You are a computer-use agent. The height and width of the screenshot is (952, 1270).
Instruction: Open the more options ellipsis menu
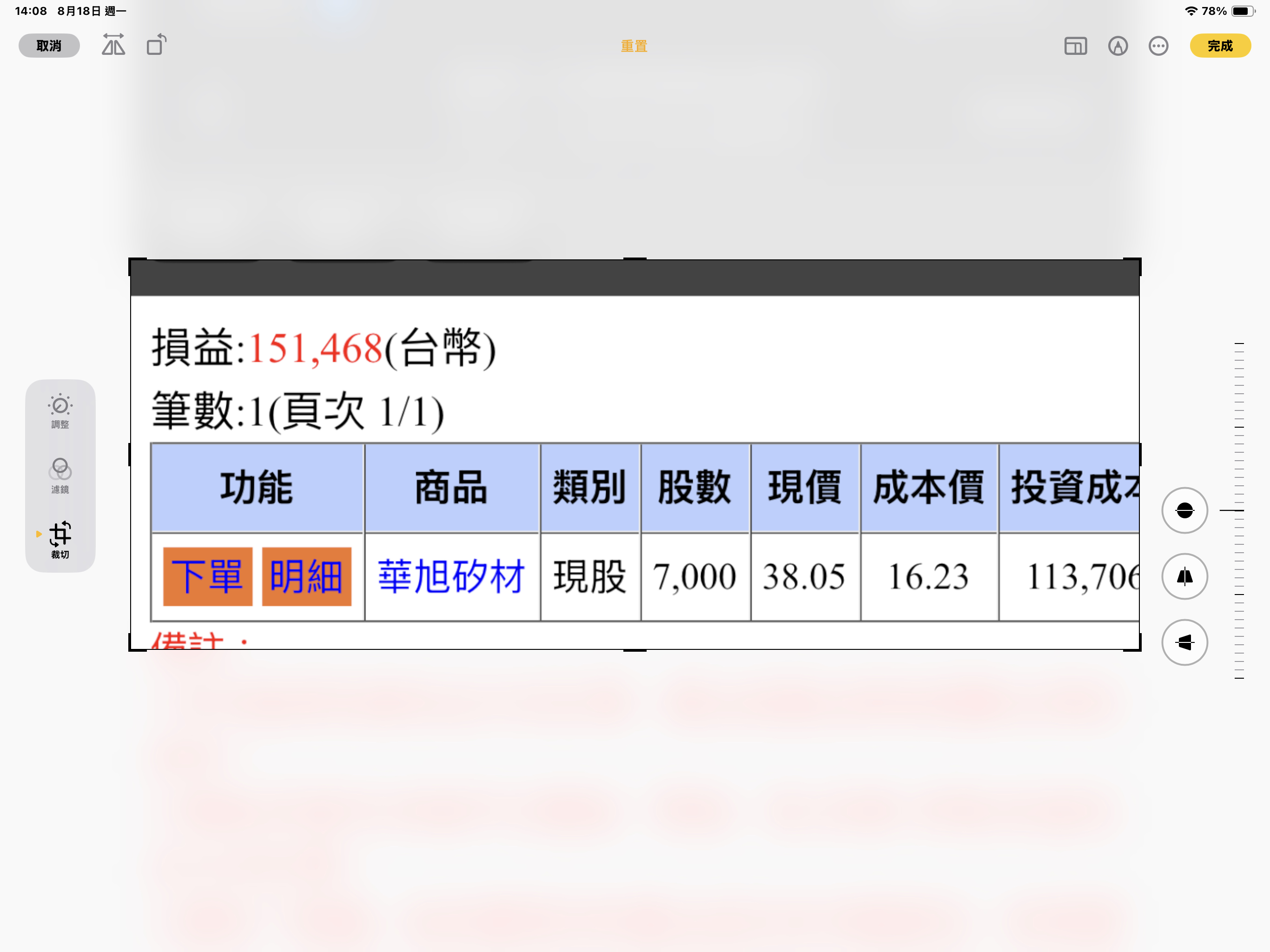[1158, 46]
